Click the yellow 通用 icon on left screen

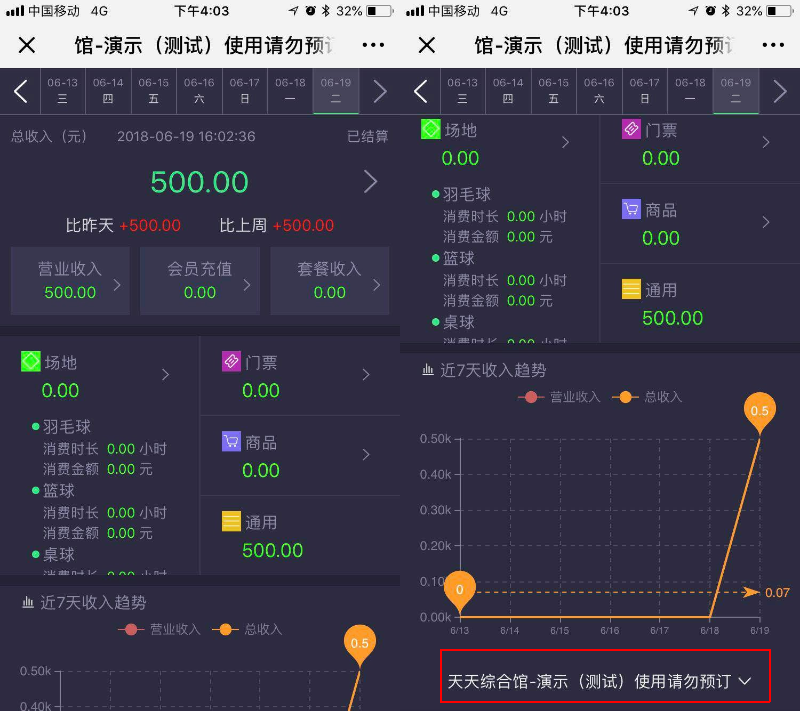[x=231, y=521]
